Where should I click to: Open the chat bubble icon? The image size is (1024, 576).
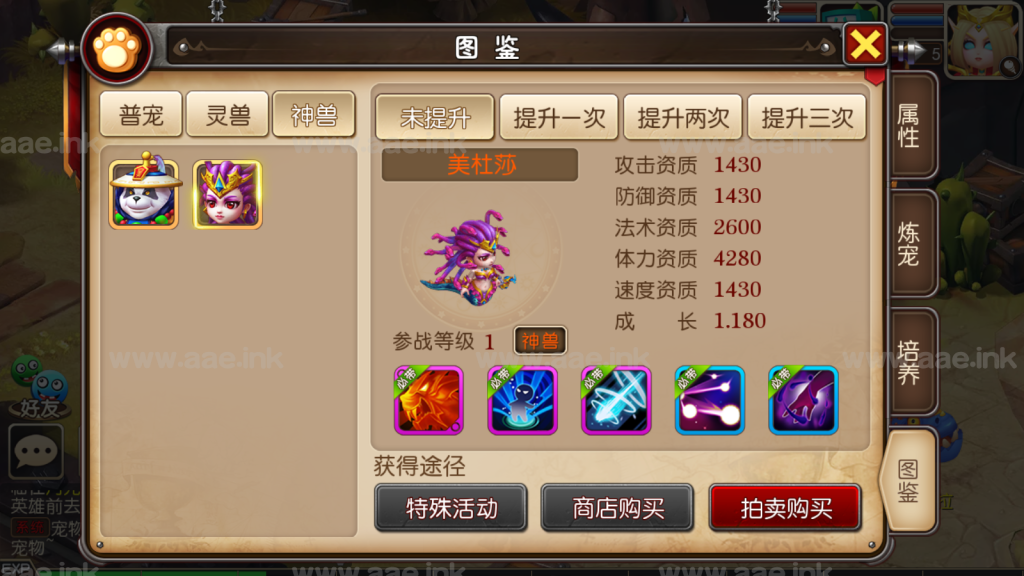point(36,451)
